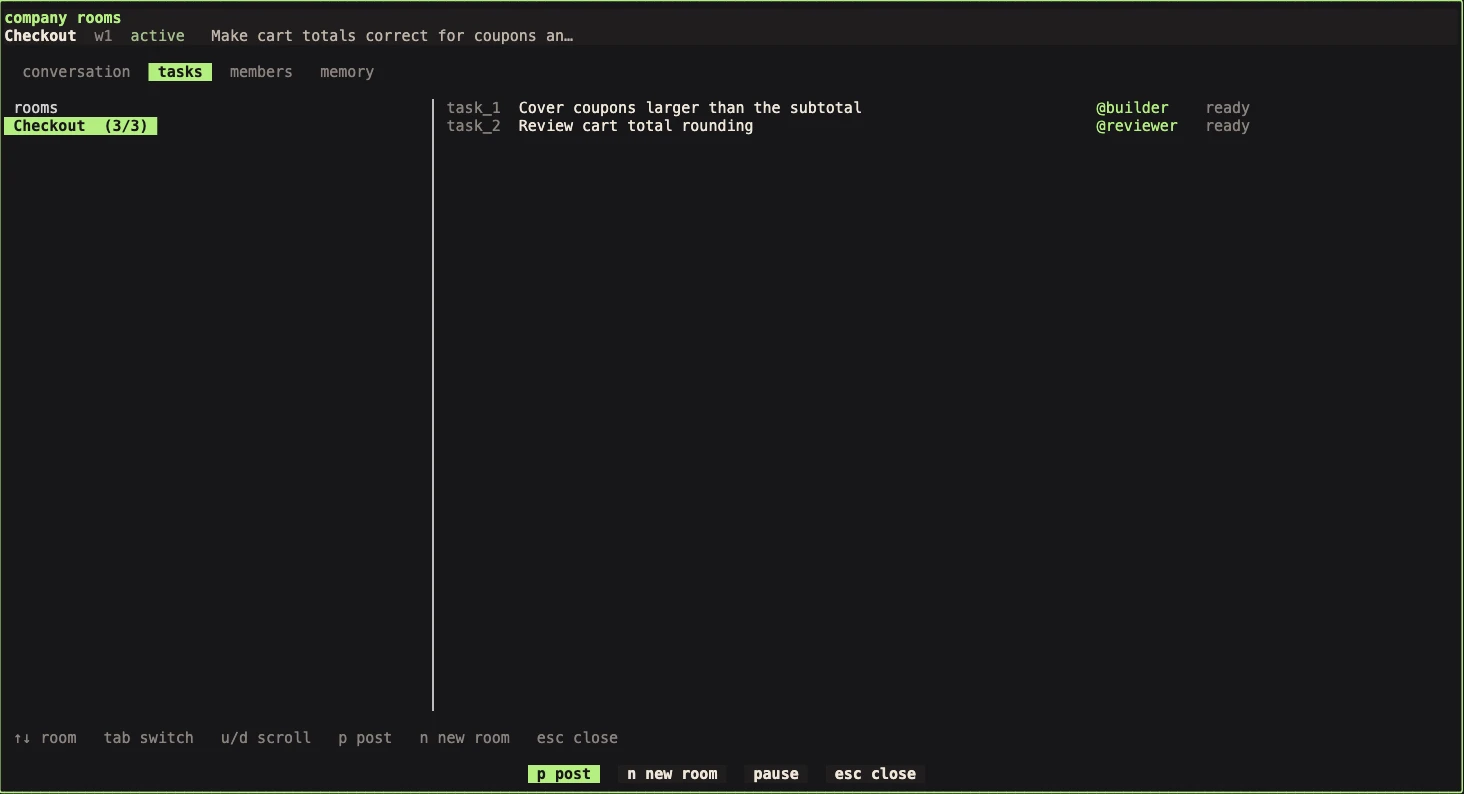The width and height of the screenshot is (1464, 794).
Task: Open task 'Cover coupons larger than the subtotal'
Action: (x=690, y=108)
